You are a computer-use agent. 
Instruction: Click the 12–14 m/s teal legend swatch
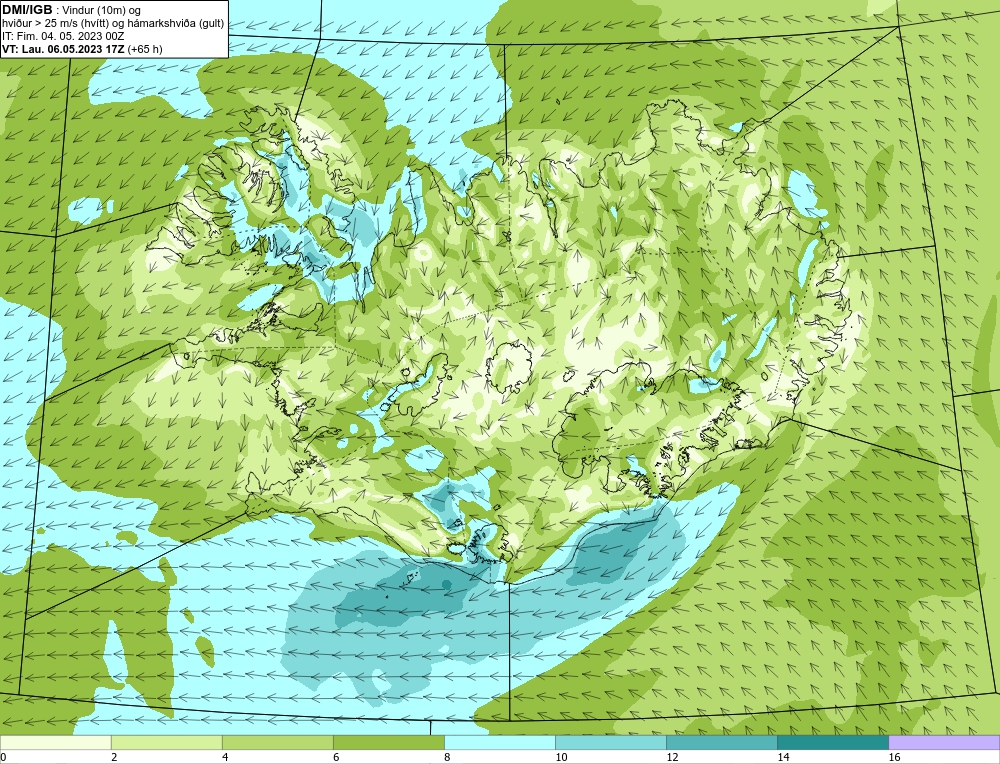click(721, 742)
